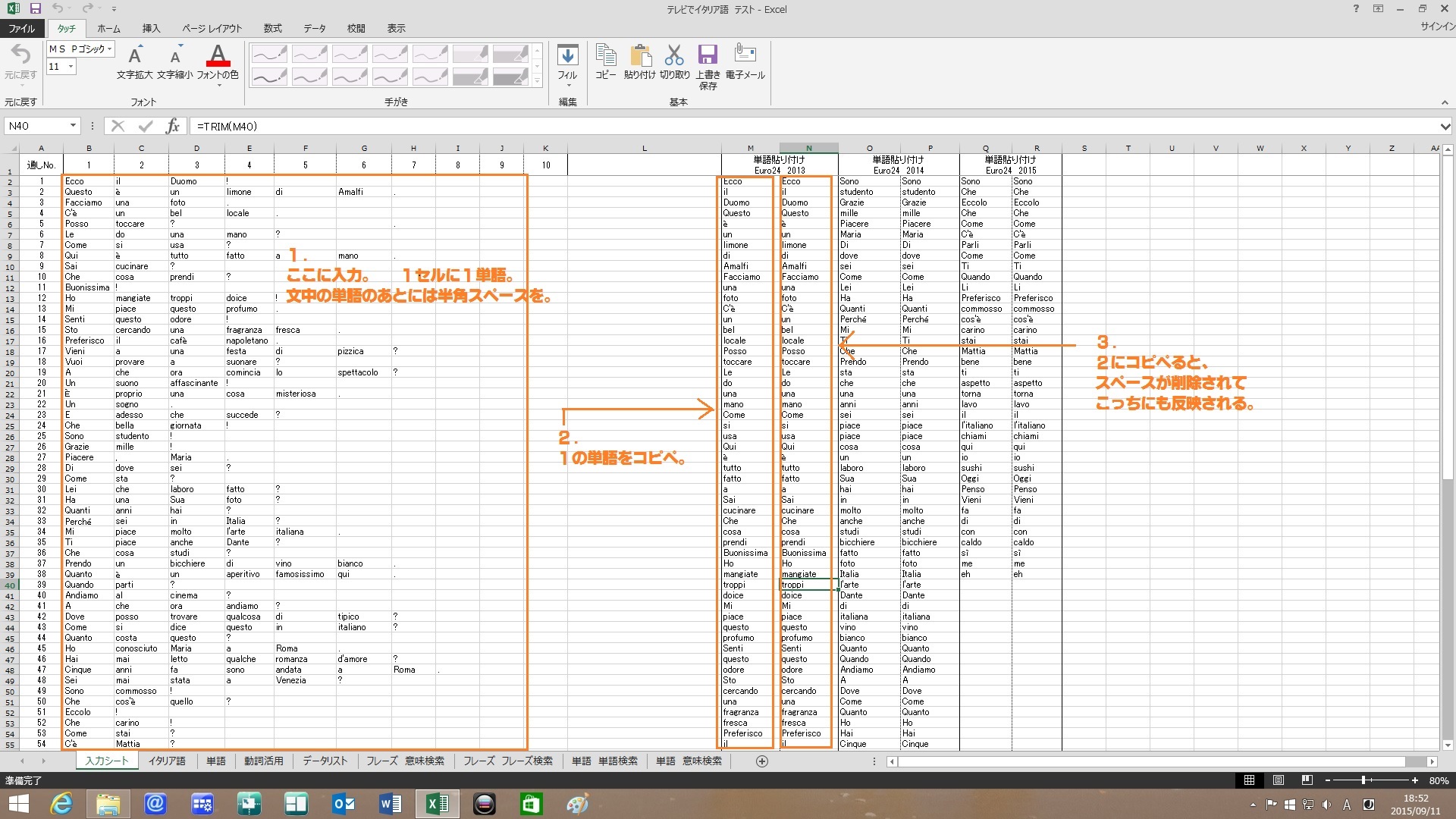Click the 電子メール (Email) icon
Viewport: 1456px width, 819px height.
(x=745, y=55)
